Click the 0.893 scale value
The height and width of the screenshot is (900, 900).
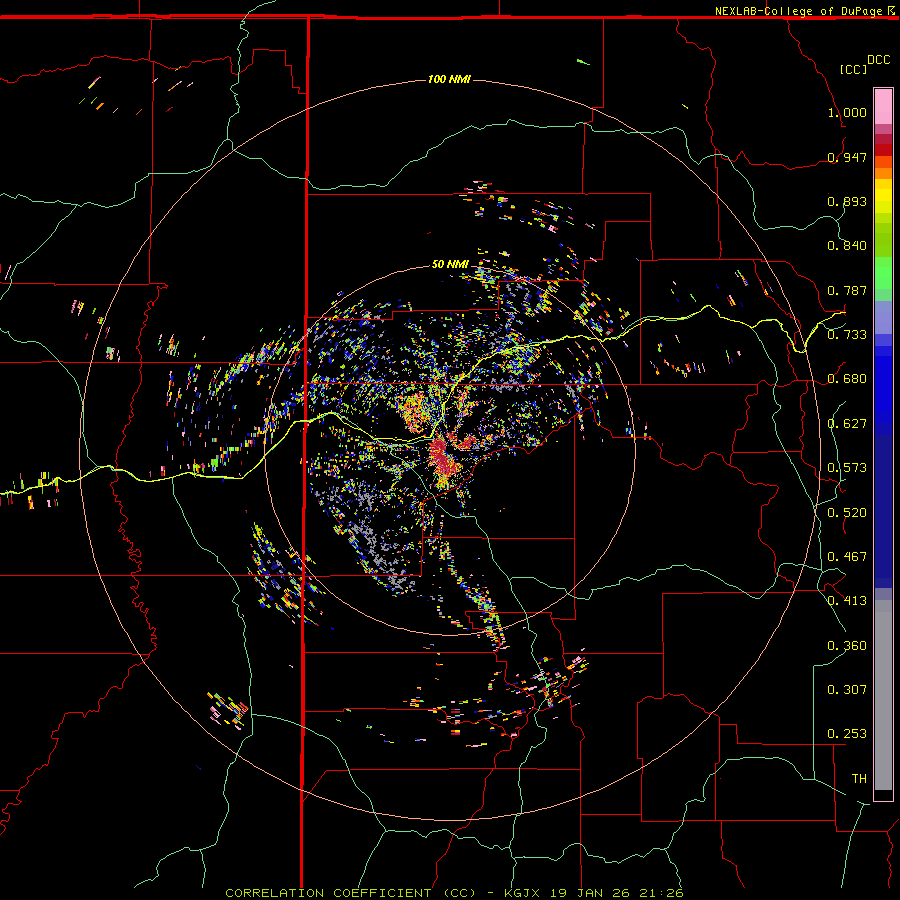(847, 201)
